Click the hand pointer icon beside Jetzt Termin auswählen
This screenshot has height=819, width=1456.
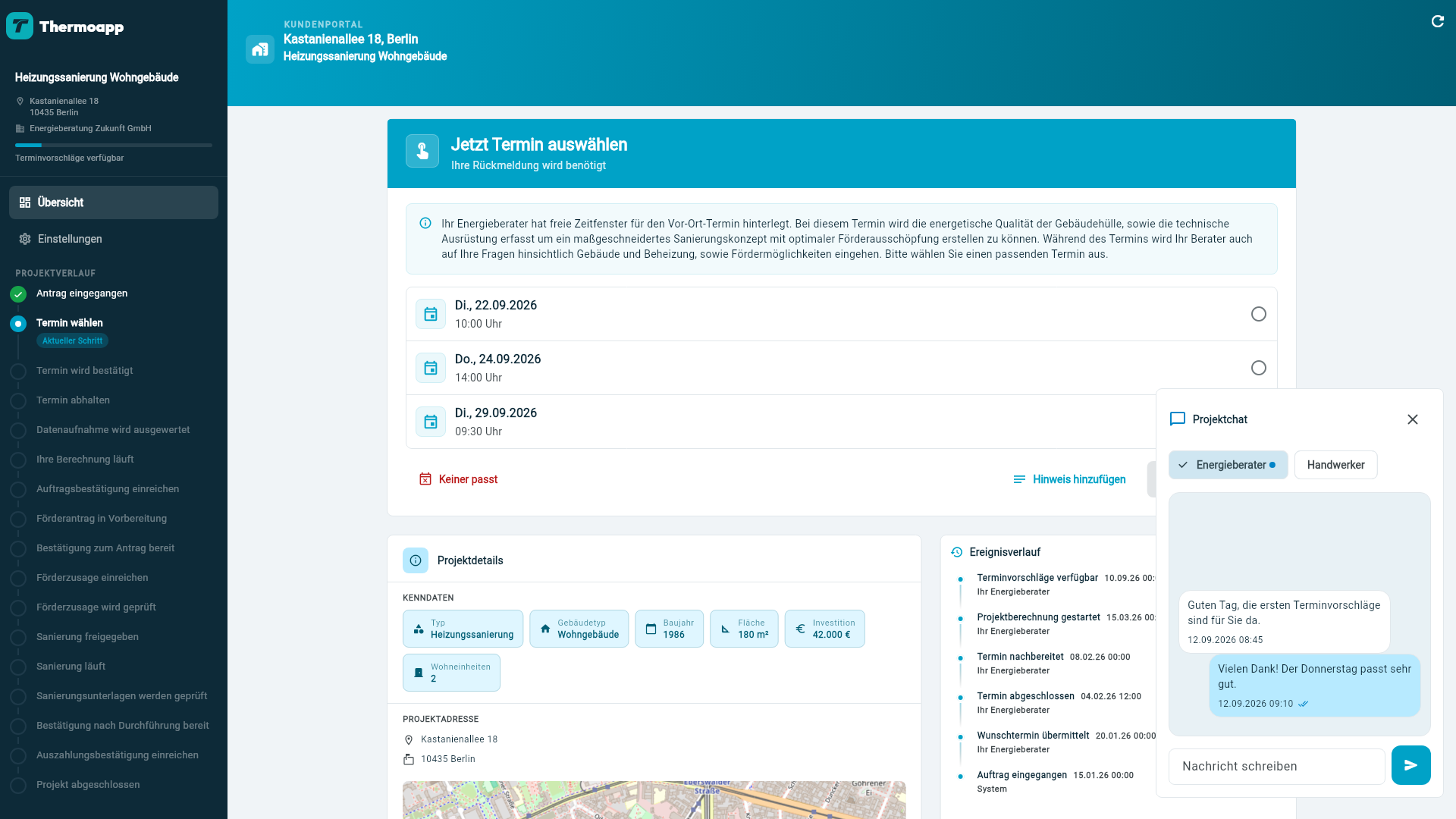pos(422,152)
